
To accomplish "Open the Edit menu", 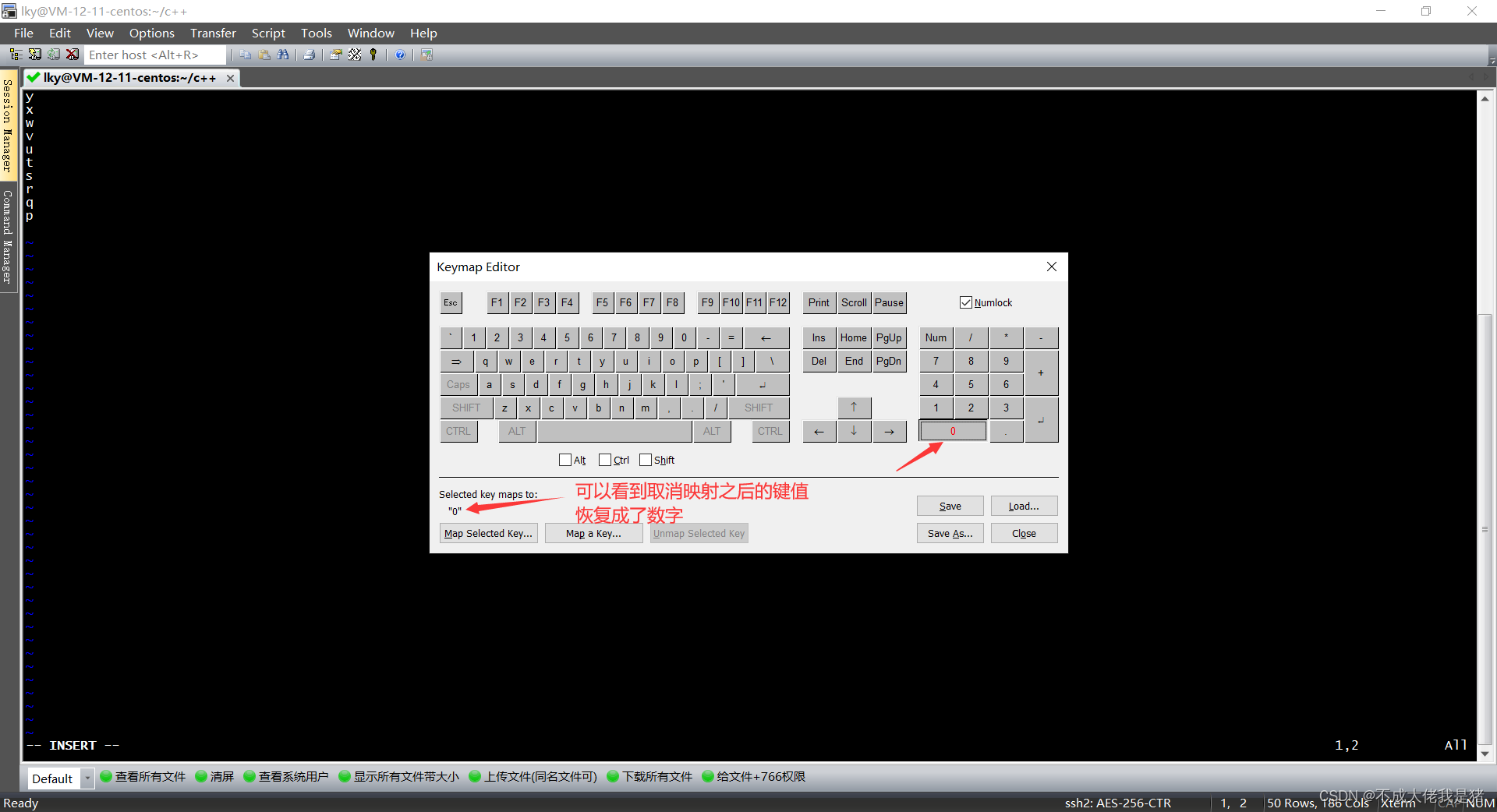I will point(60,33).
